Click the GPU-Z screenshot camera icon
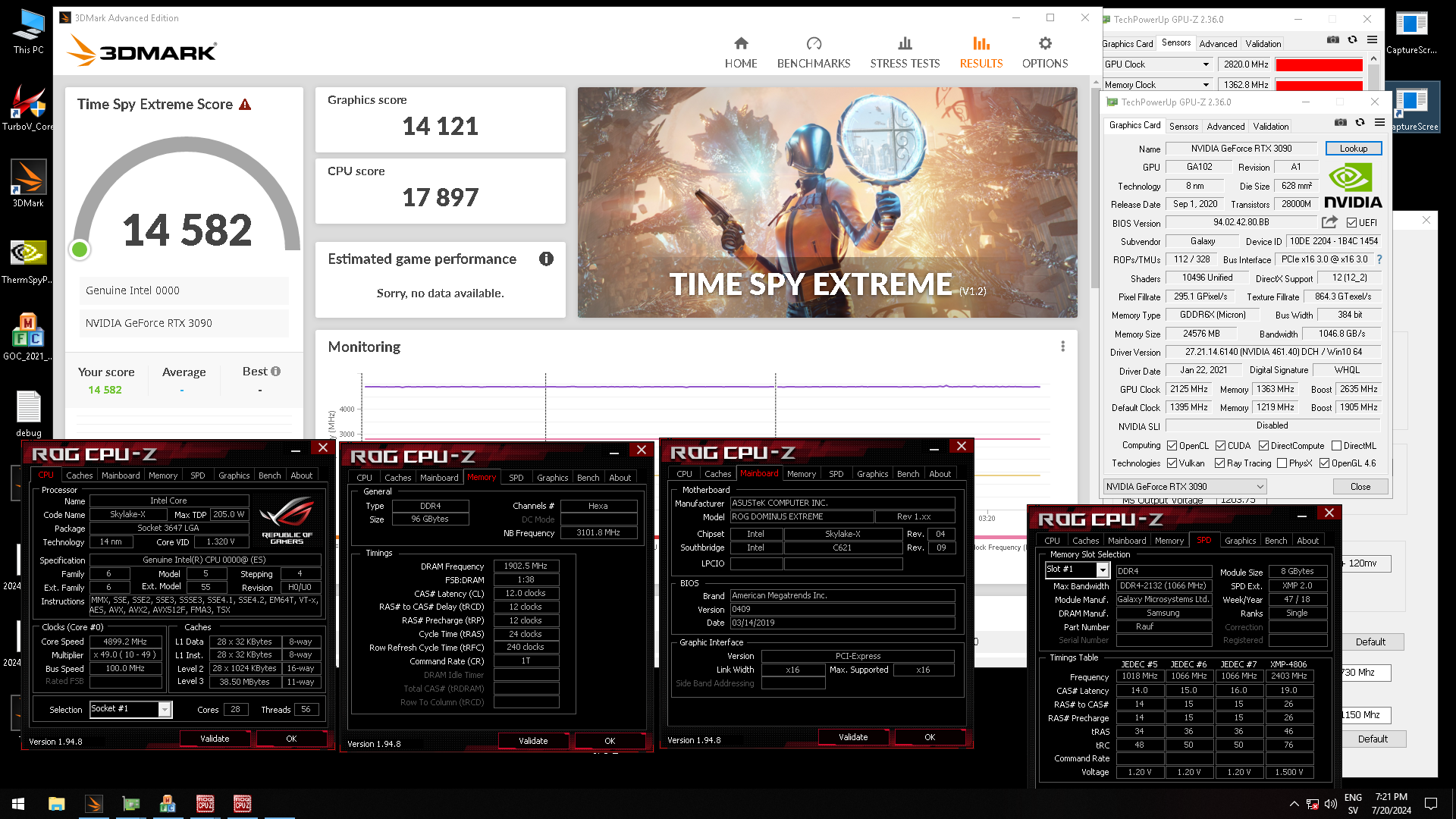 pyautogui.click(x=1341, y=123)
